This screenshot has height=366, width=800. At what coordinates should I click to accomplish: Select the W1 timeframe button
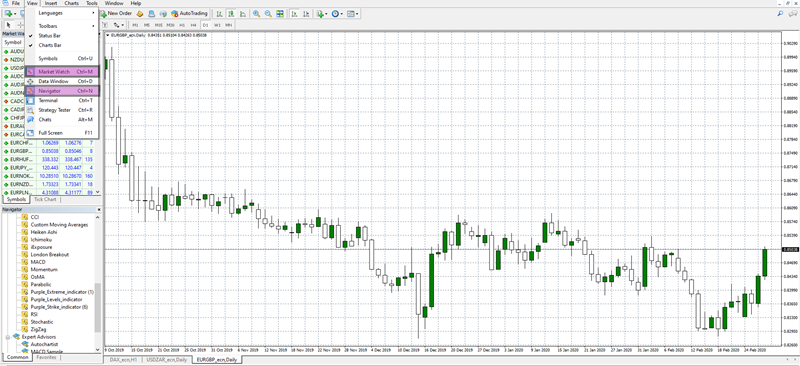click(217, 25)
